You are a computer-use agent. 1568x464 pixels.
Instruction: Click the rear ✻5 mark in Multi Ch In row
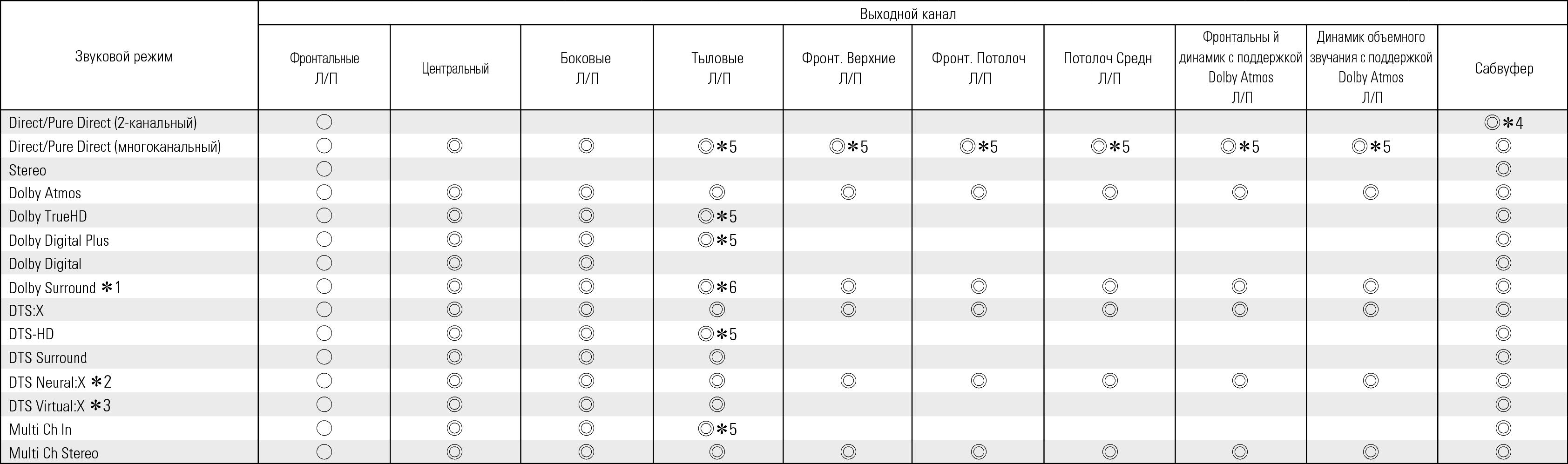point(717,430)
